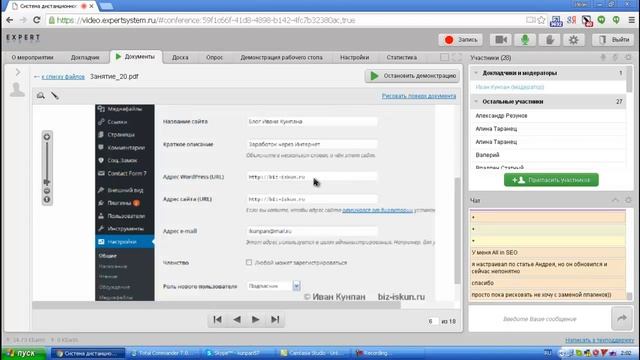This screenshot has width=640, height=360.
Task: Go to previous document page
Action: click(x=237, y=320)
